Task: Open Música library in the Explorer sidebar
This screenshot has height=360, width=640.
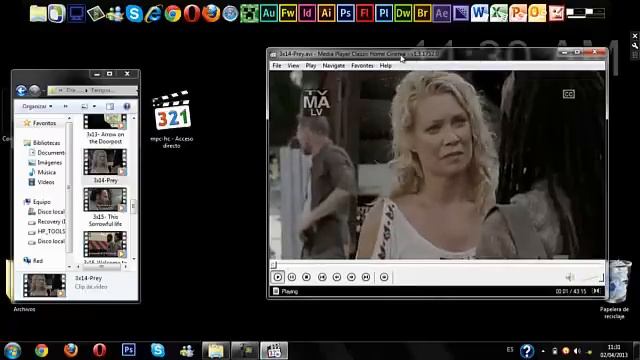Action: [x=42, y=172]
